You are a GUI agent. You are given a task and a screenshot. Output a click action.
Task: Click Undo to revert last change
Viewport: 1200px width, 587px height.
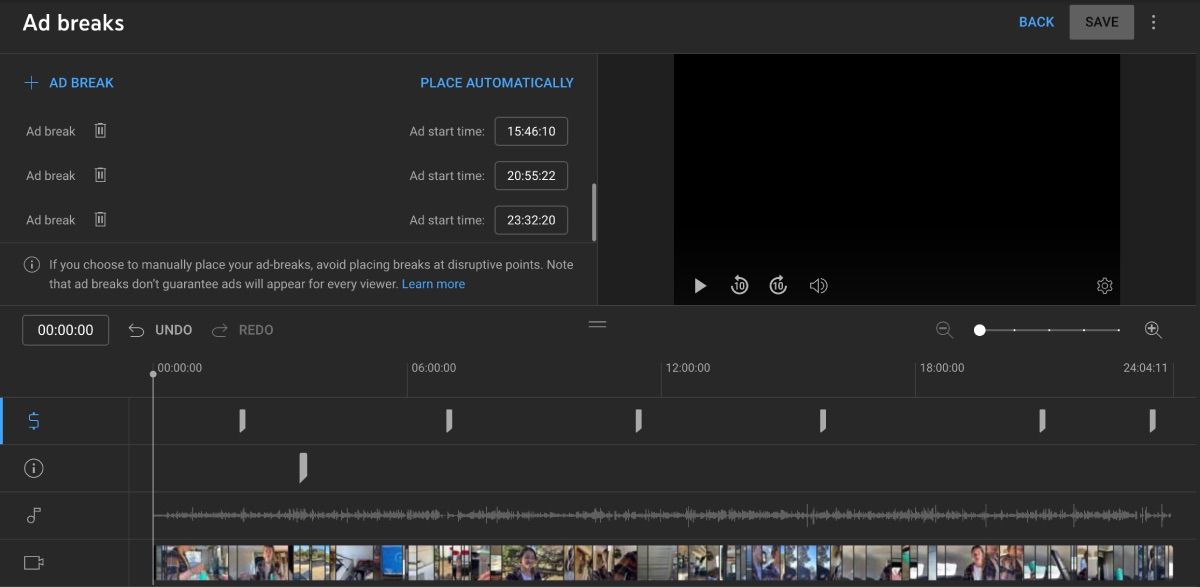(160, 329)
